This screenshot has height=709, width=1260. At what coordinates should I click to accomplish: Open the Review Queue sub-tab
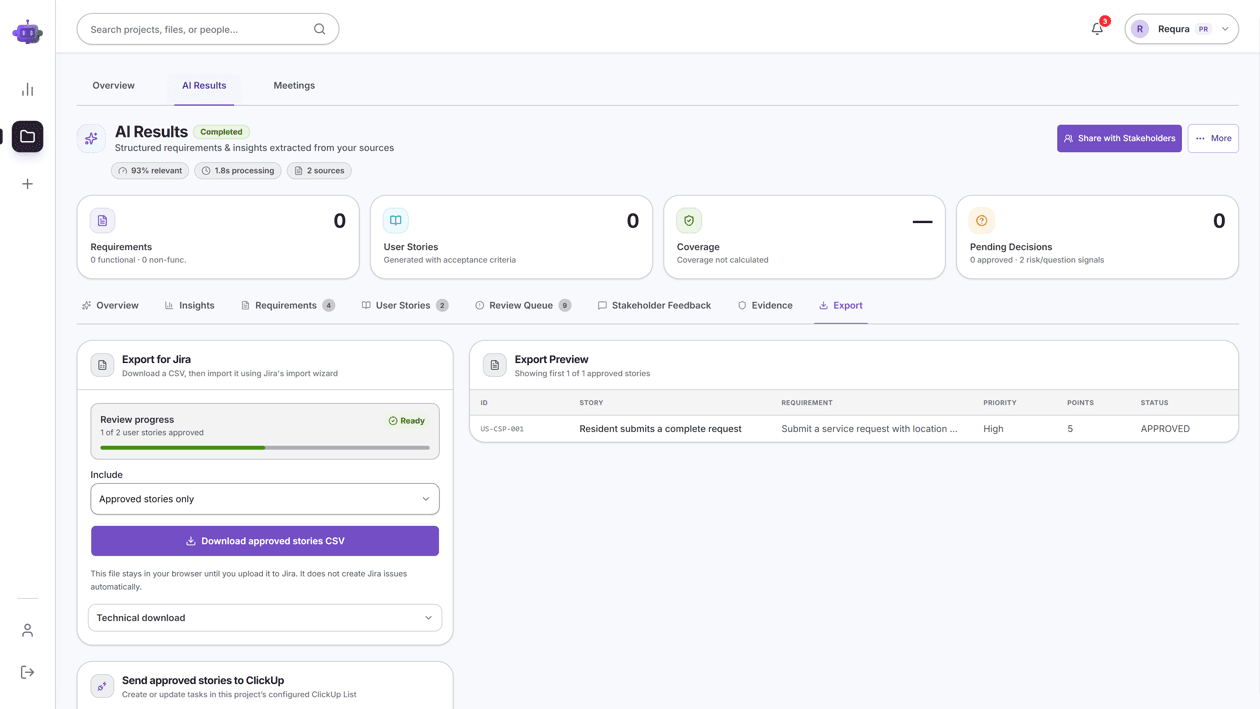tap(523, 306)
